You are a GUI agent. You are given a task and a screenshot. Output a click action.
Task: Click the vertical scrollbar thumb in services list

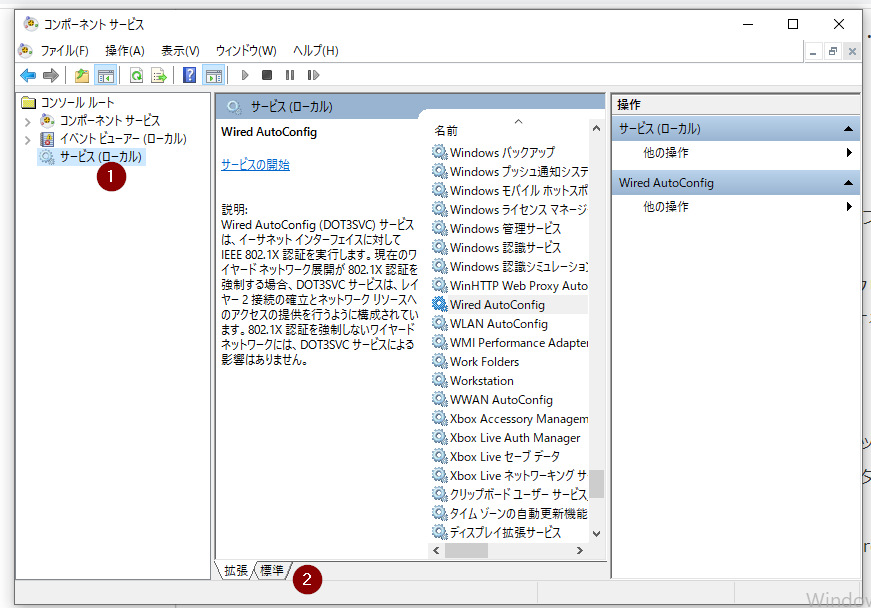pos(597,484)
